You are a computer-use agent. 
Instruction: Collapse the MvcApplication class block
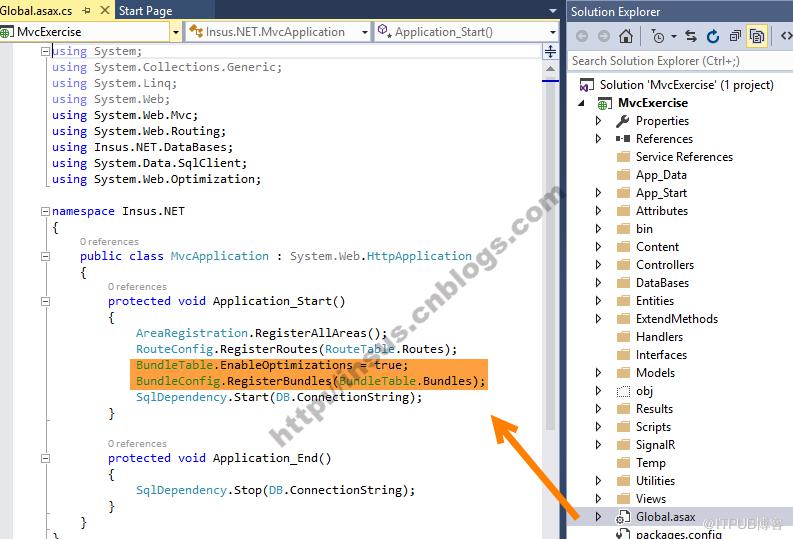(45, 256)
